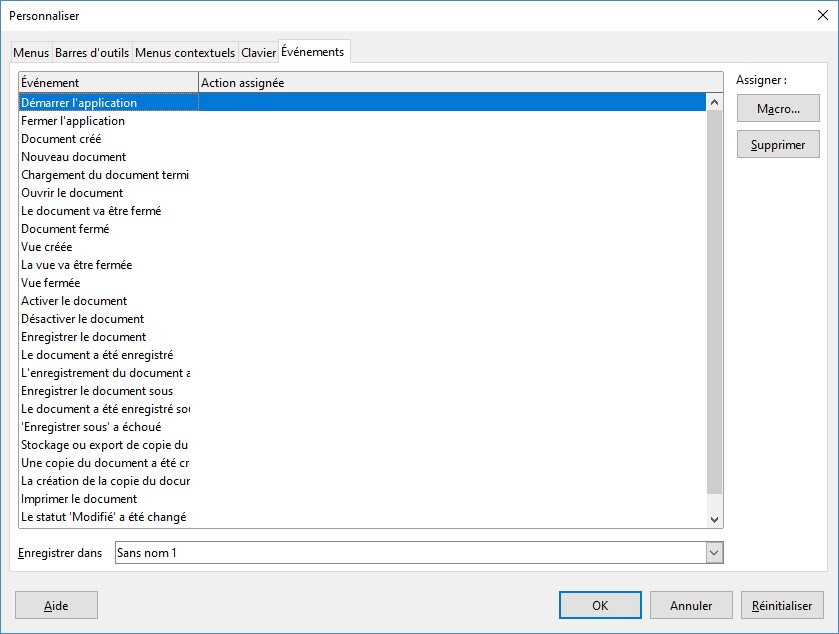Viewport: 839px width, 634px height.
Task: Switch to the Menus tab
Action: point(31,53)
